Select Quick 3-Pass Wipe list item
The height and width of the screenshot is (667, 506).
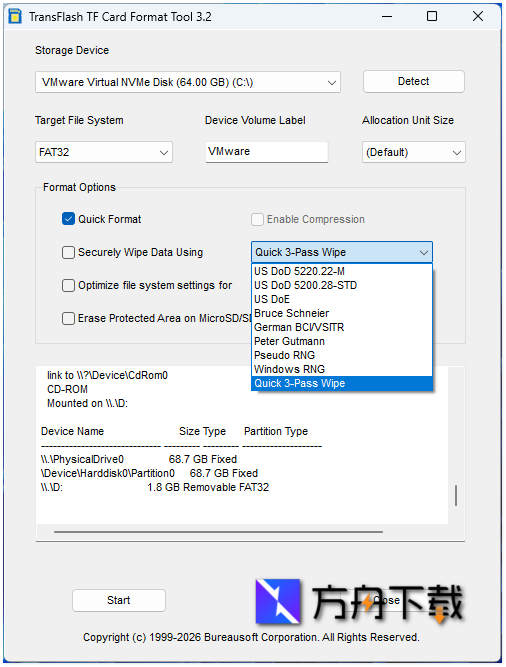[342, 383]
